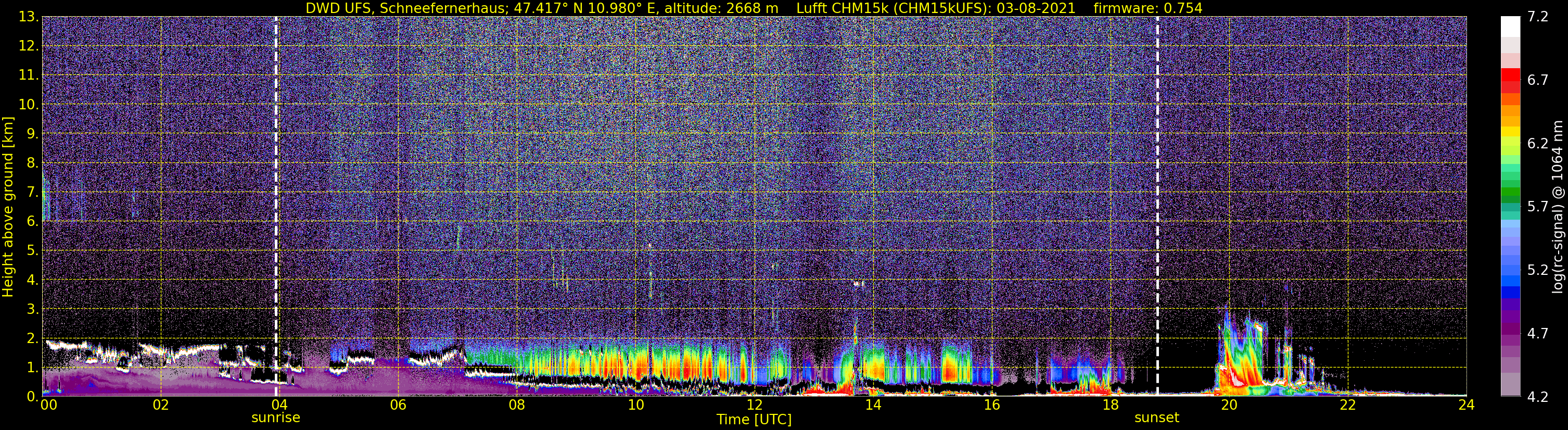This screenshot has height=430, width=1568.
Task: Click the colorbar tick value 6.2
Action: (1538, 144)
